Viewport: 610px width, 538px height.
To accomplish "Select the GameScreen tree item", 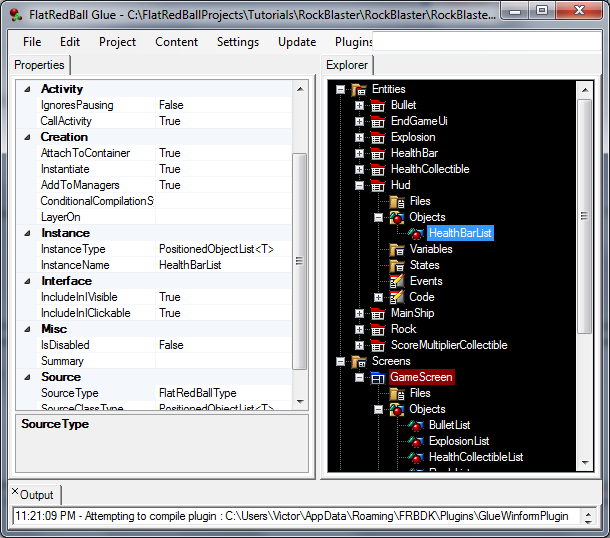I will 421,377.
